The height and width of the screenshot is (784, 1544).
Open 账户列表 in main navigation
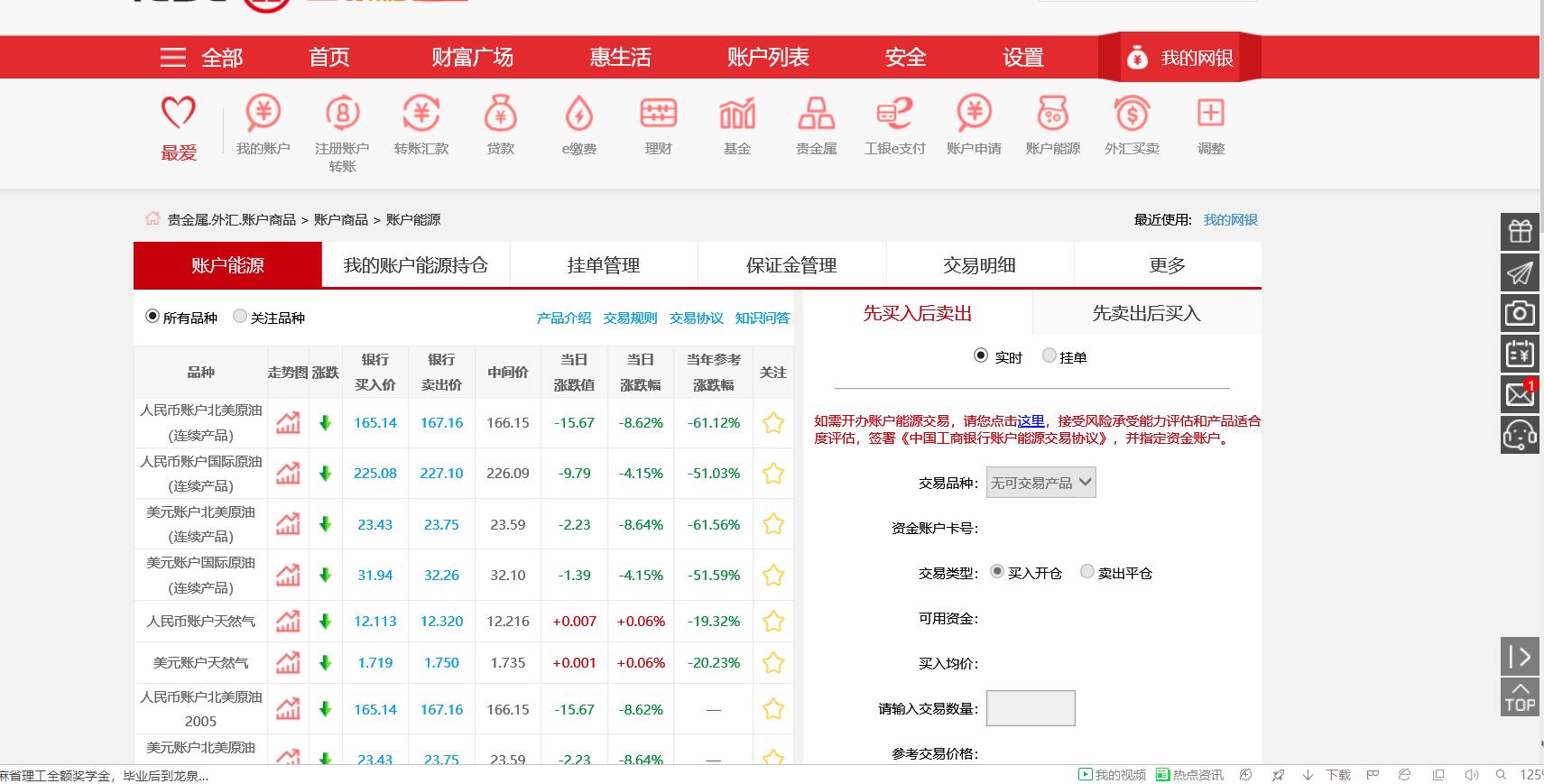(768, 58)
